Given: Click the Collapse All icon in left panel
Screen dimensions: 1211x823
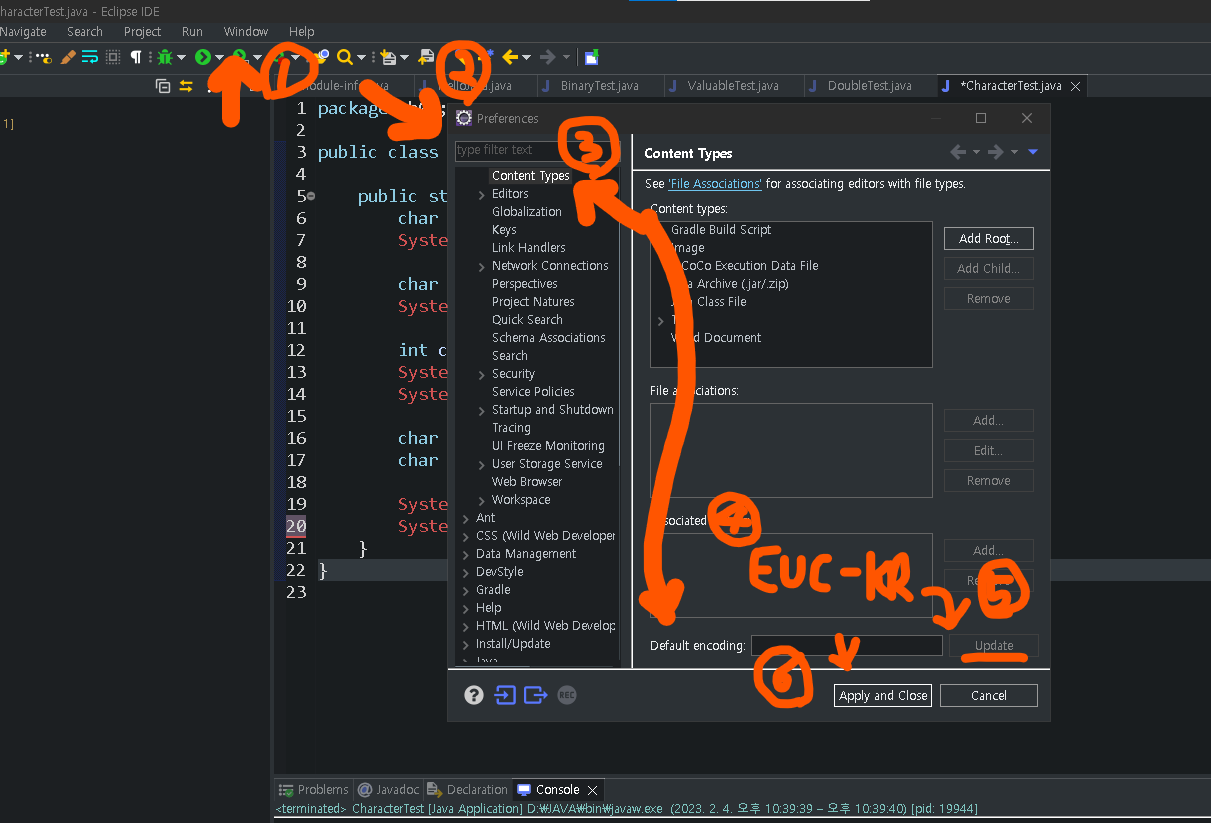Looking at the screenshot, I should coord(163,86).
